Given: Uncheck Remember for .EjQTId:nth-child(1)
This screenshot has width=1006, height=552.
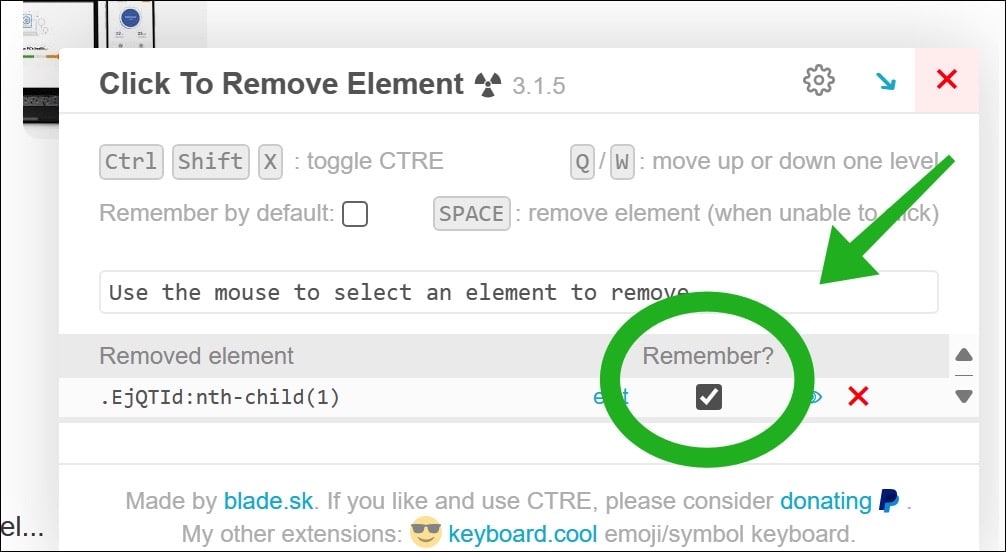Looking at the screenshot, I should pyautogui.click(x=708, y=397).
